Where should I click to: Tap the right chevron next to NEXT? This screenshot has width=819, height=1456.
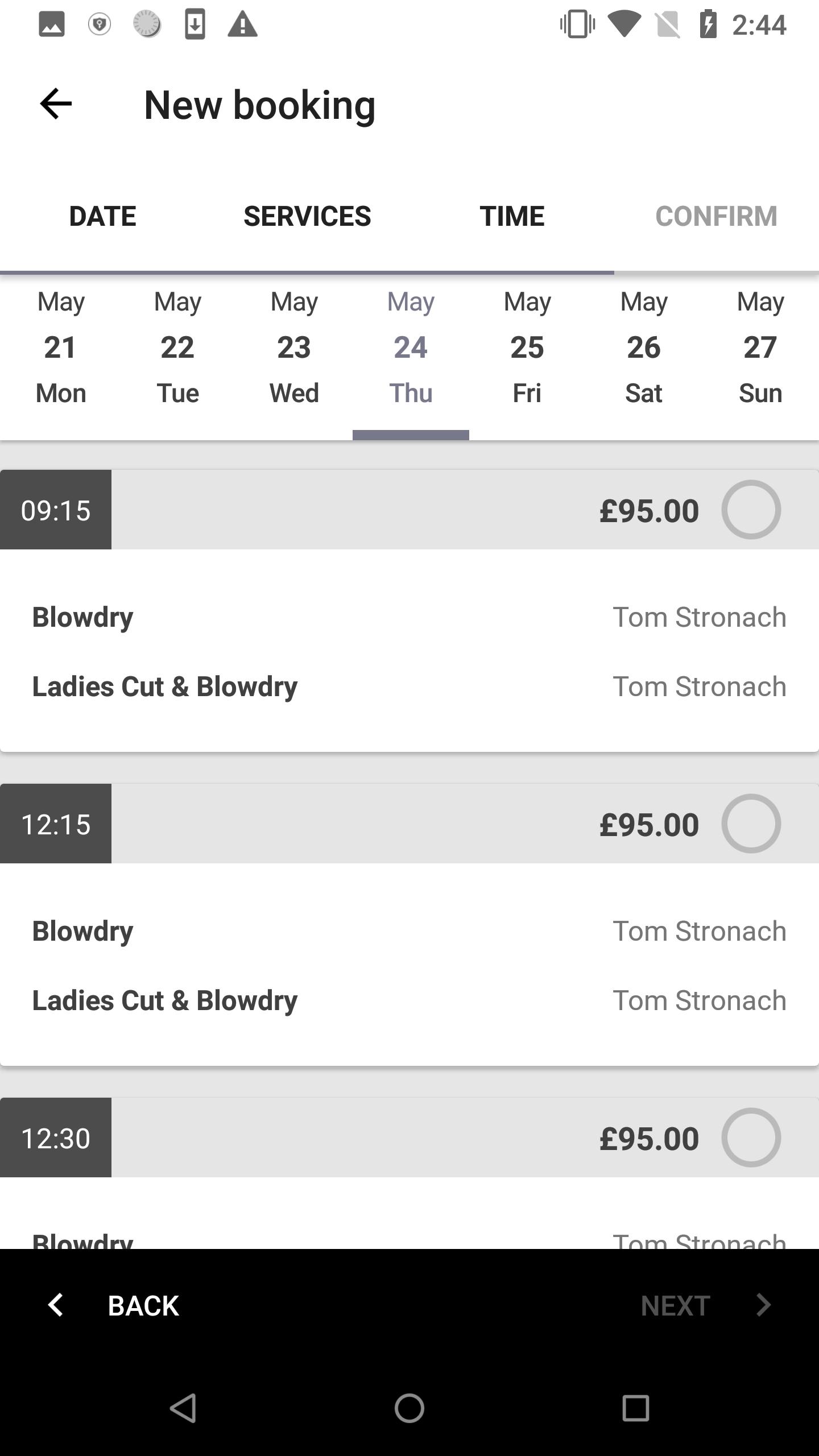click(x=763, y=1305)
